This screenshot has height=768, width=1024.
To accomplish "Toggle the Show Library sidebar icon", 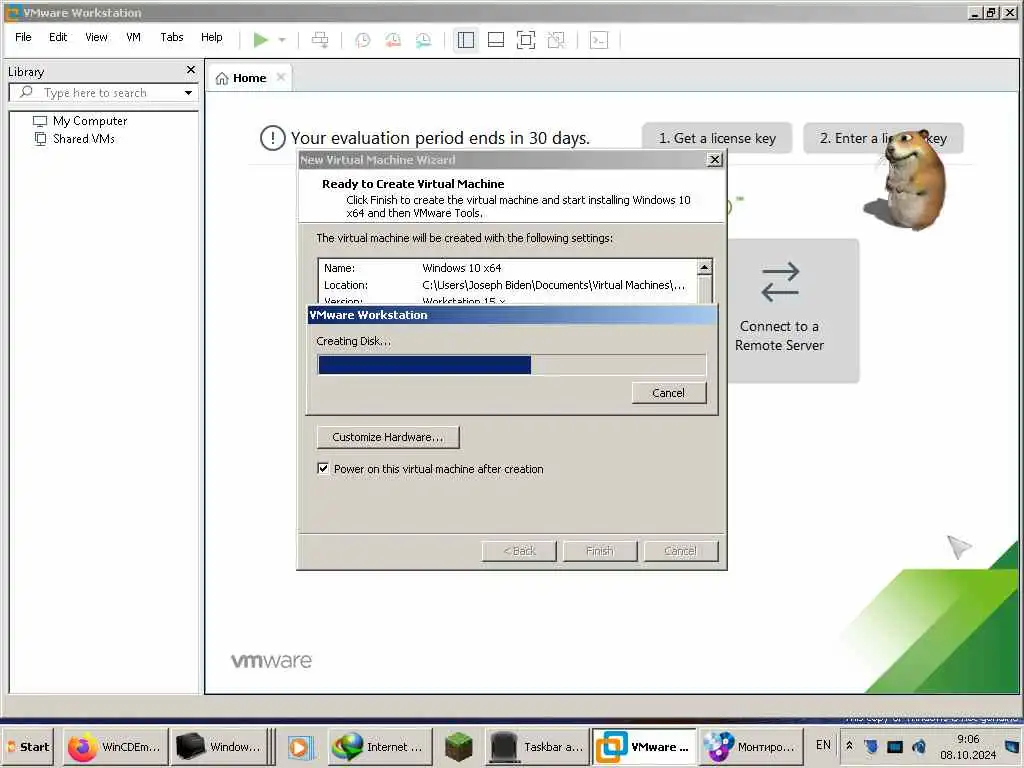I will 466,40.
